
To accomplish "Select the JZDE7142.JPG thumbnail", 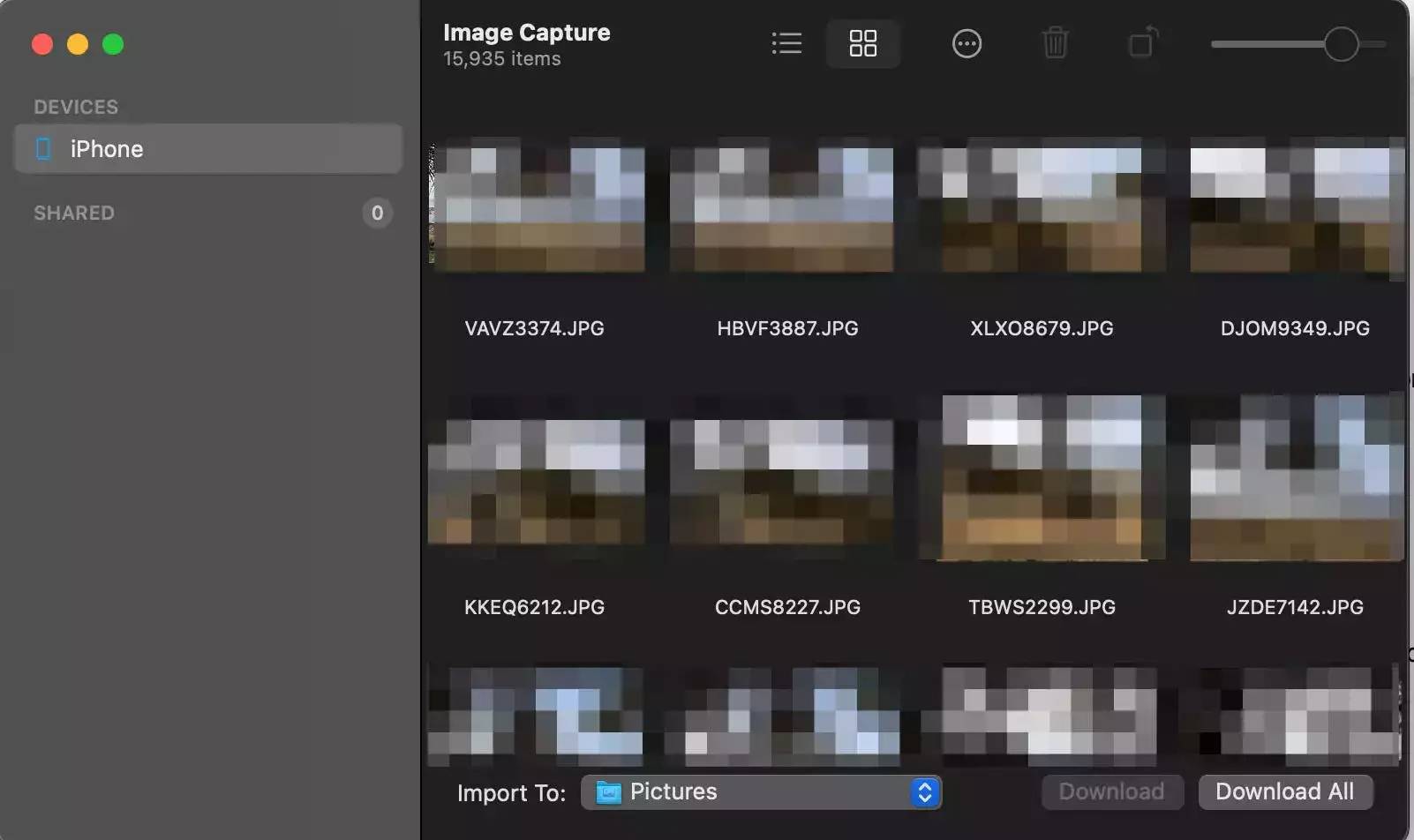I will [1296, 477].
